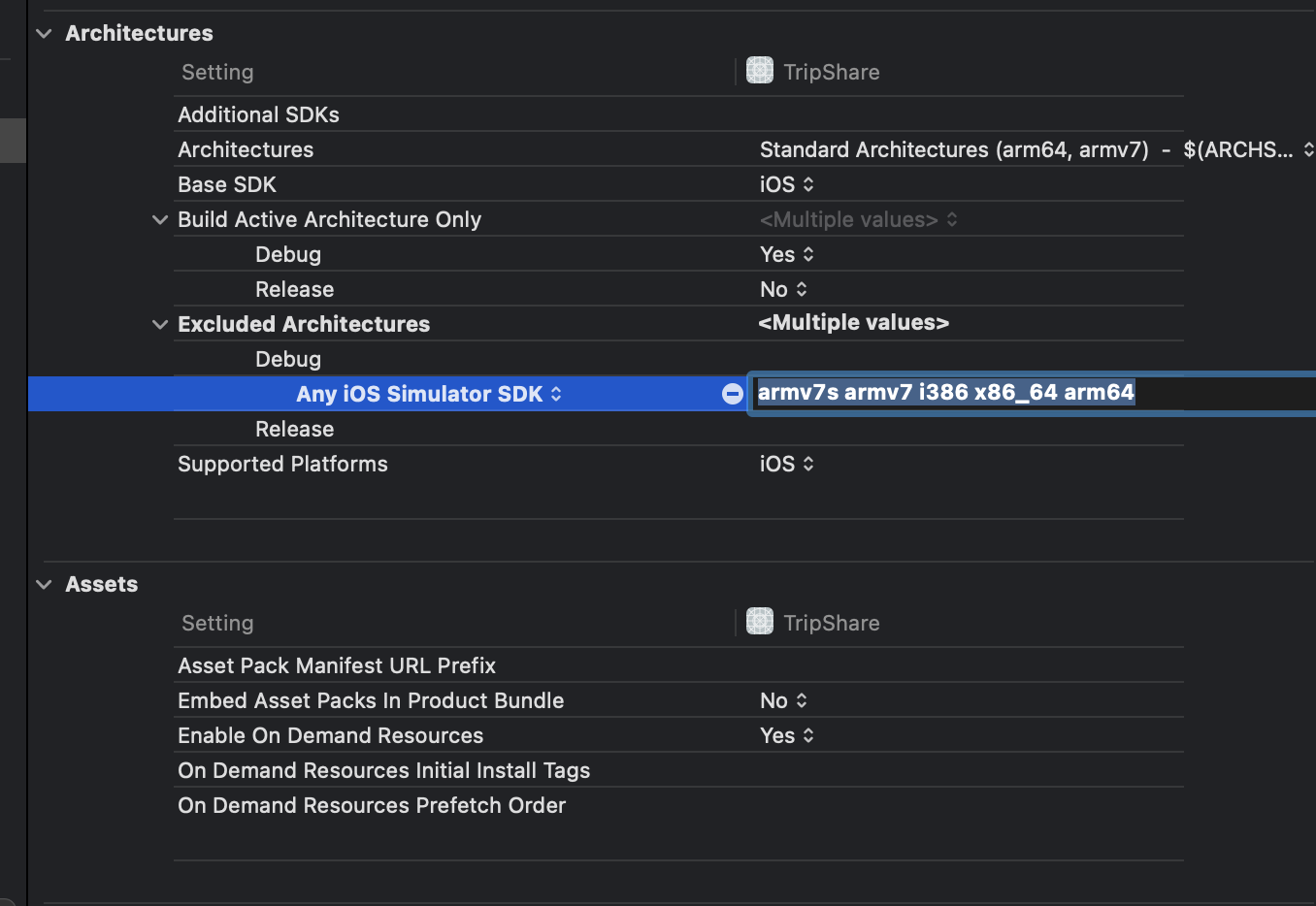Screen dimensions: 1316x906
Task: Remove the Any iOS Simulator SDK condition
Action: [x=733, y=394]
